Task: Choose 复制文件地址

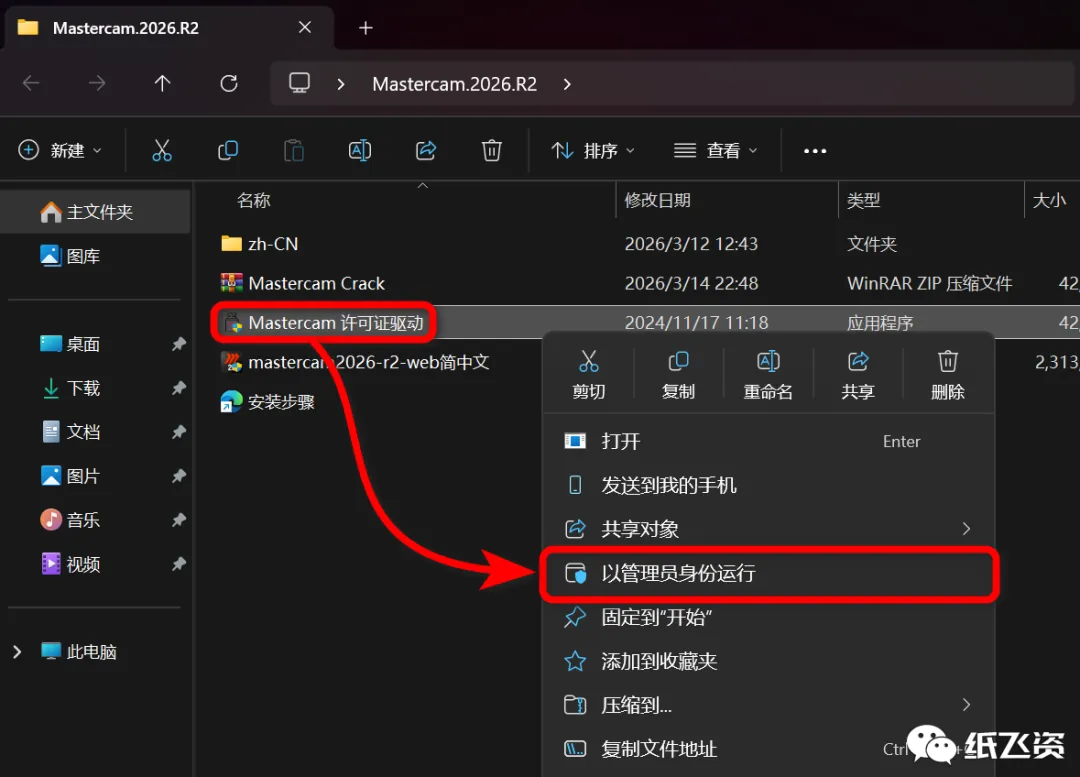Action: 768,749
